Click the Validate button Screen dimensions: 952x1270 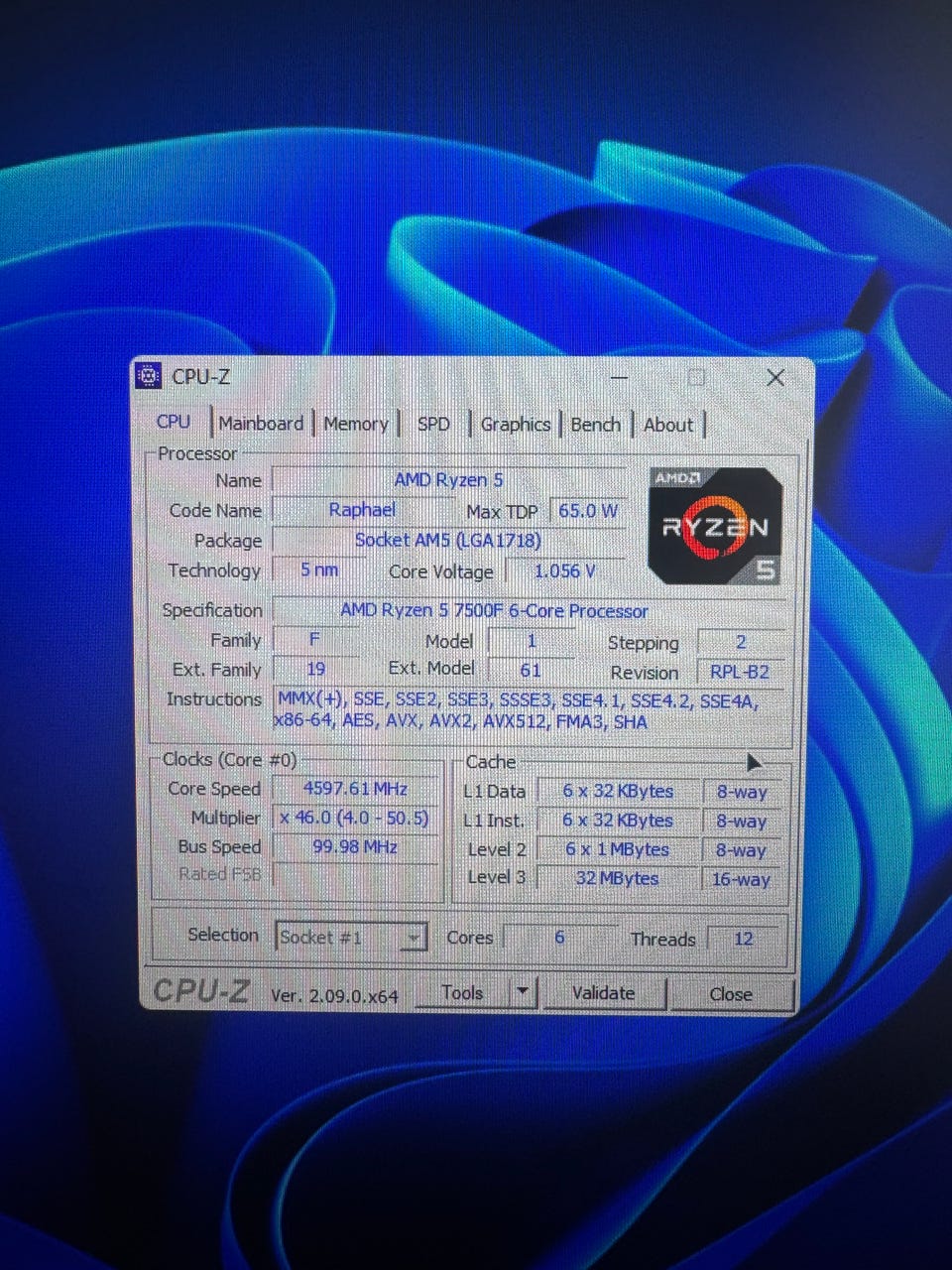pyautogui.click(x=603, y=993)
